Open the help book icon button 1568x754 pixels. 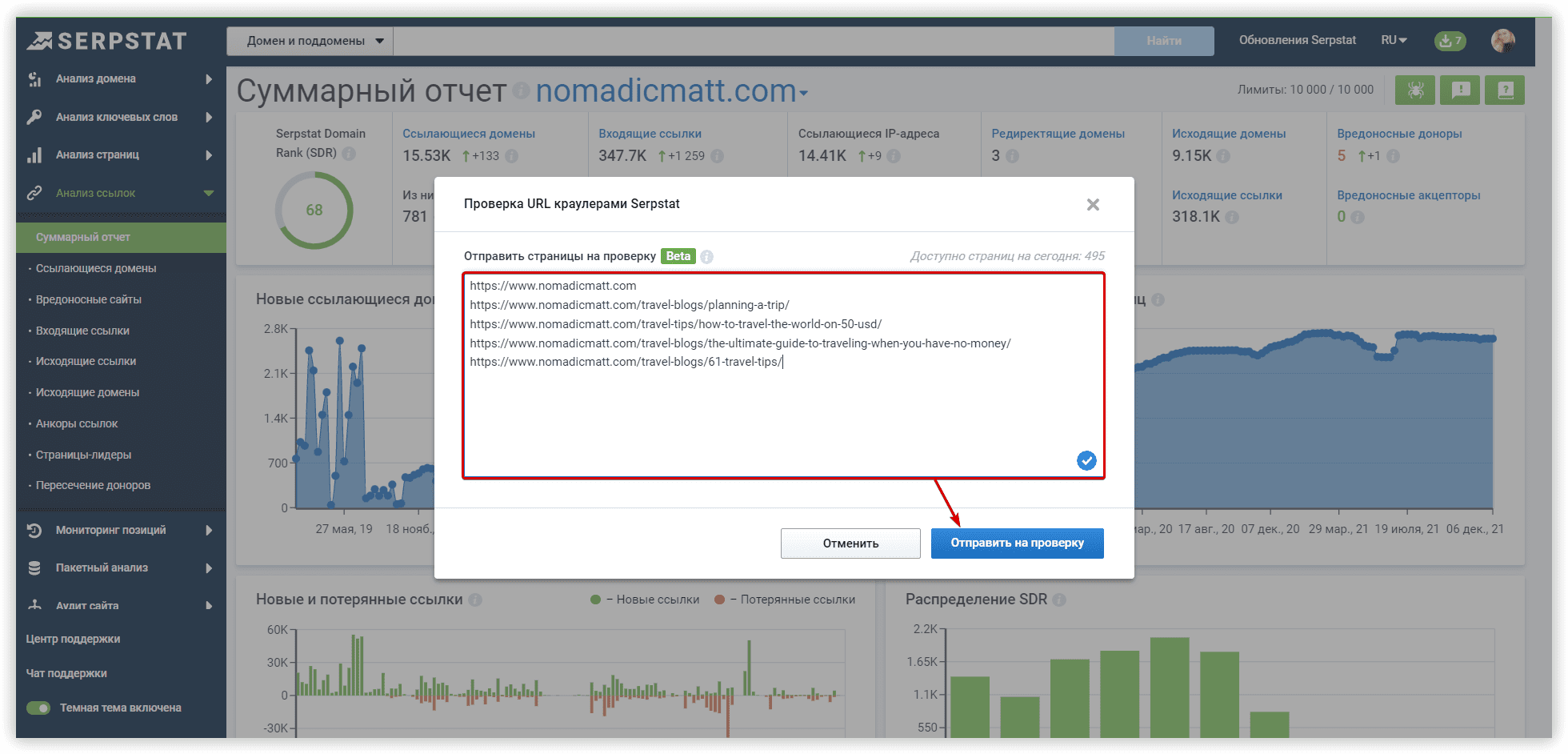click(x=1505, y=90)
